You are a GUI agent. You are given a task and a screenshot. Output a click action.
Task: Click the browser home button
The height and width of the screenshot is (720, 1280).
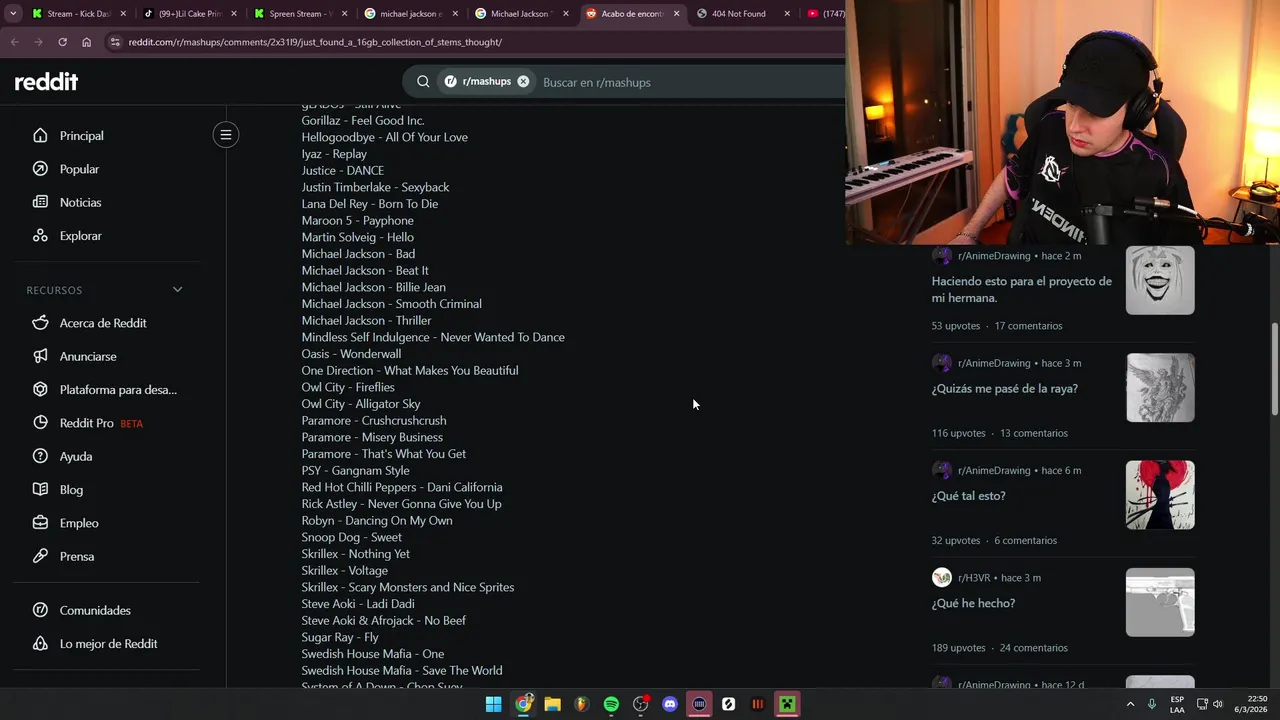86,42
